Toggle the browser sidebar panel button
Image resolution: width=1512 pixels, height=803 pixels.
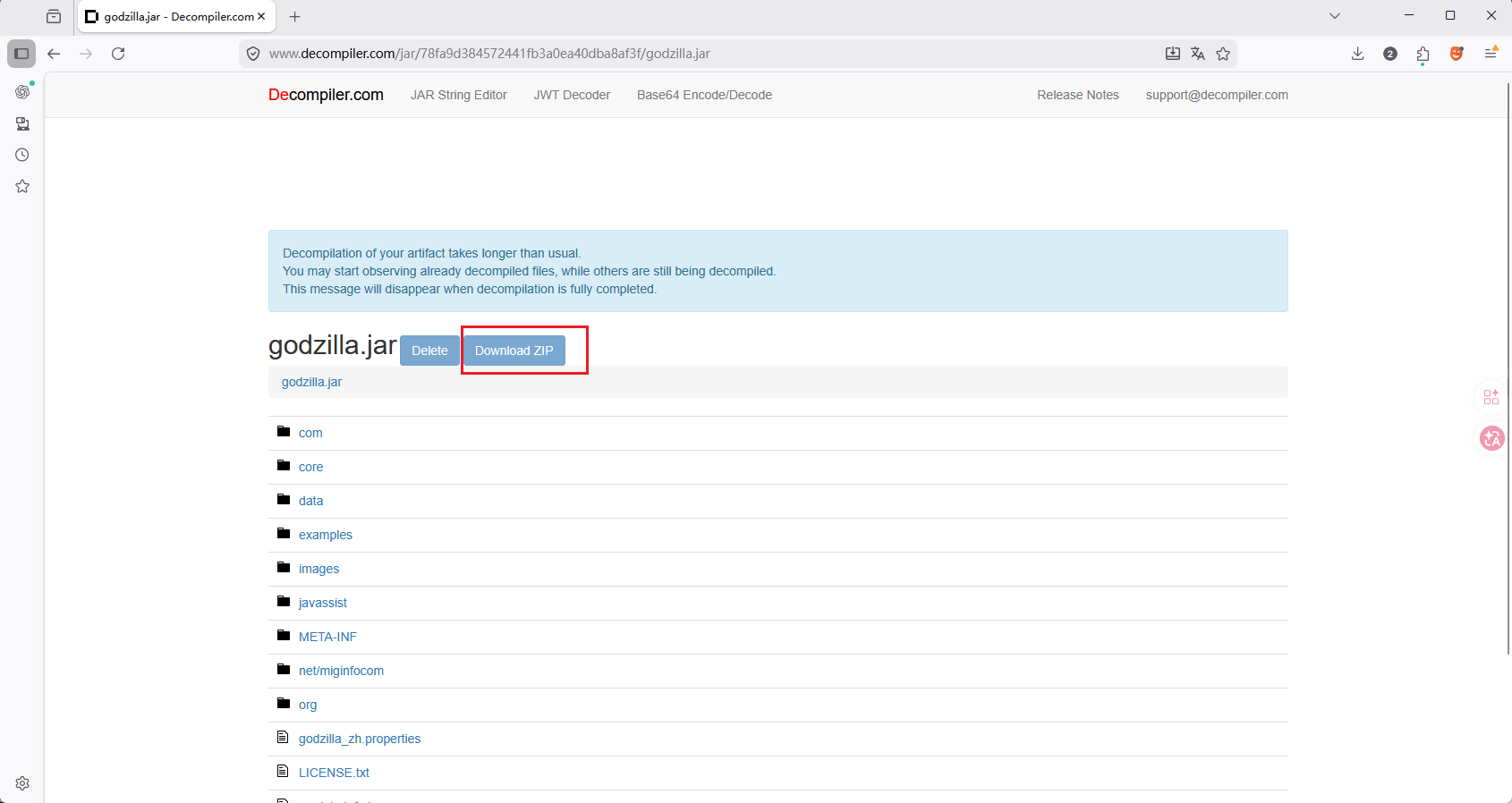pos(21,54)
